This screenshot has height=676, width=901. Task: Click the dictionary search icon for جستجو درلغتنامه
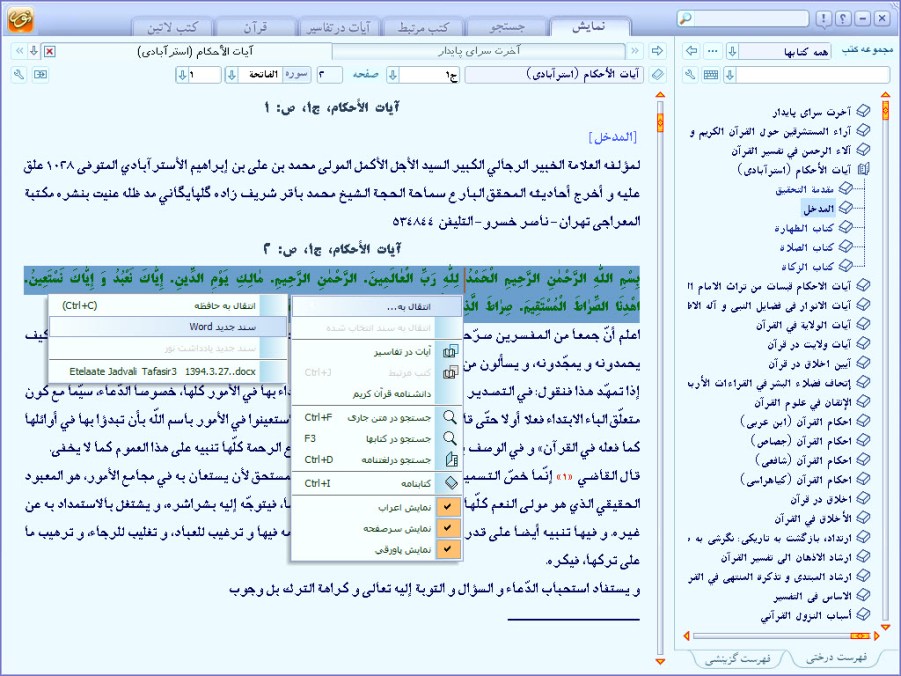point(451,460)
